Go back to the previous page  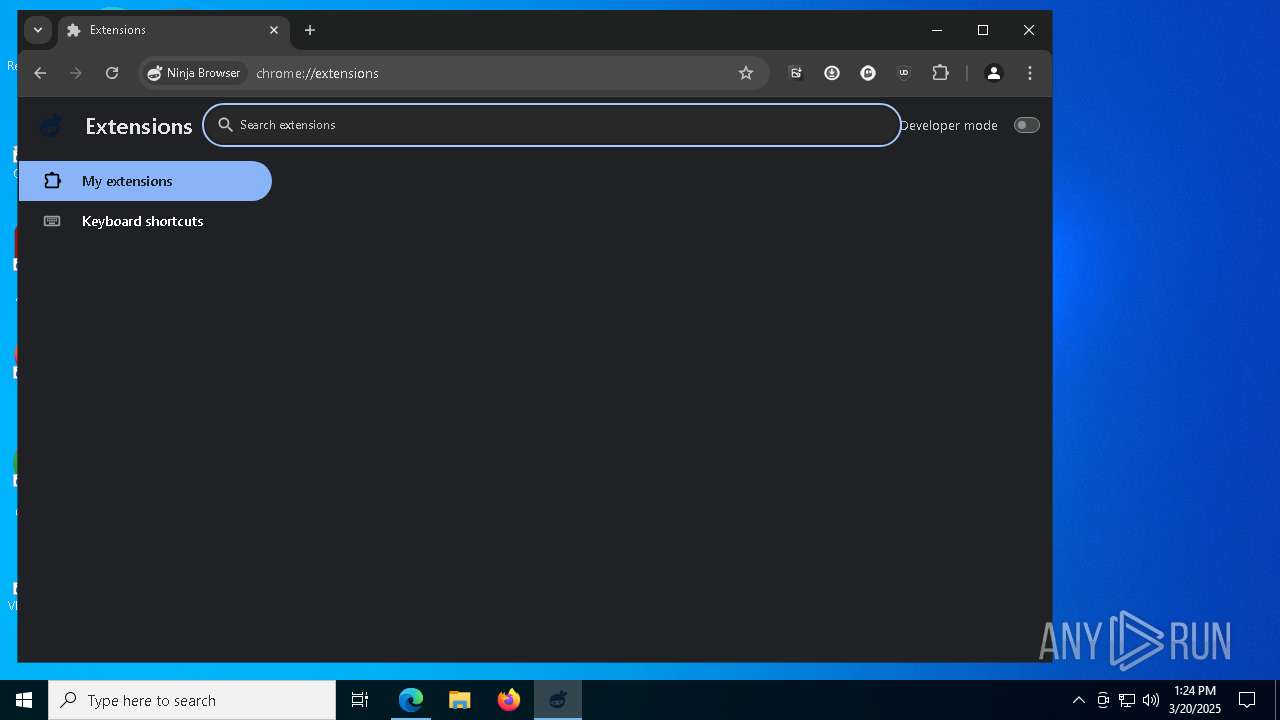click(x=40, y=73)
